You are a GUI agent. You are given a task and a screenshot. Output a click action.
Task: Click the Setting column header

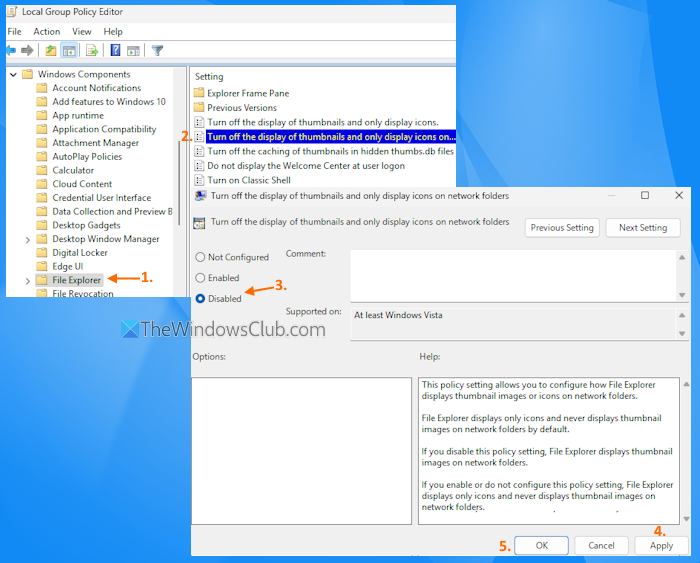(x=209, y=77)
